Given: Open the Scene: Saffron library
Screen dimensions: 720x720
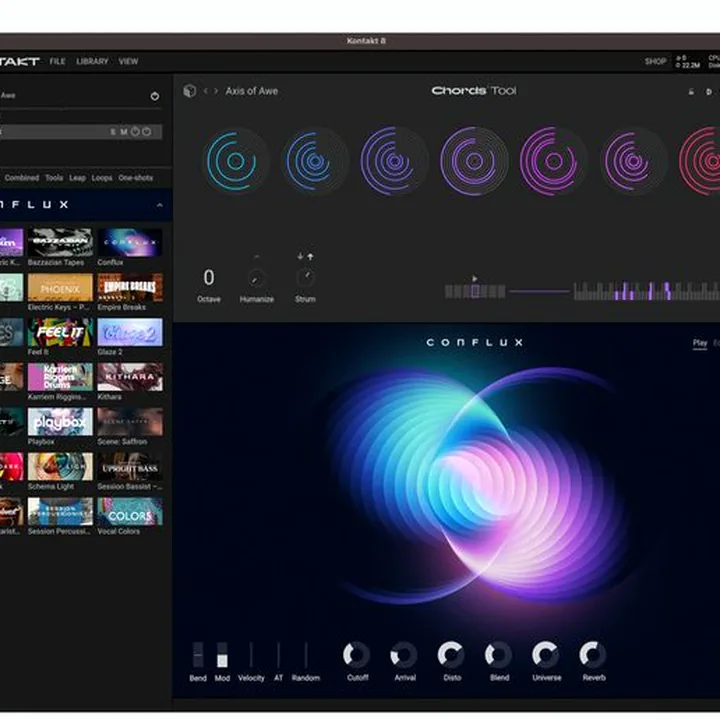Looking at the screenshot, I should click(x=130, y=422).
